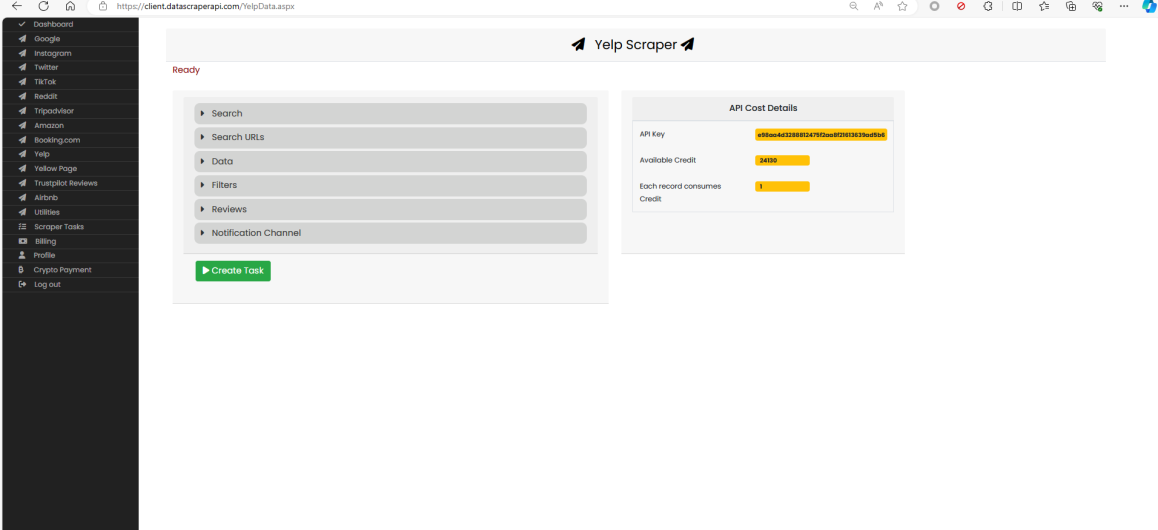The width and height of the screenshot is (1158, 530).
Task: Click the API Cost Details header
Action: coord(763,108)
